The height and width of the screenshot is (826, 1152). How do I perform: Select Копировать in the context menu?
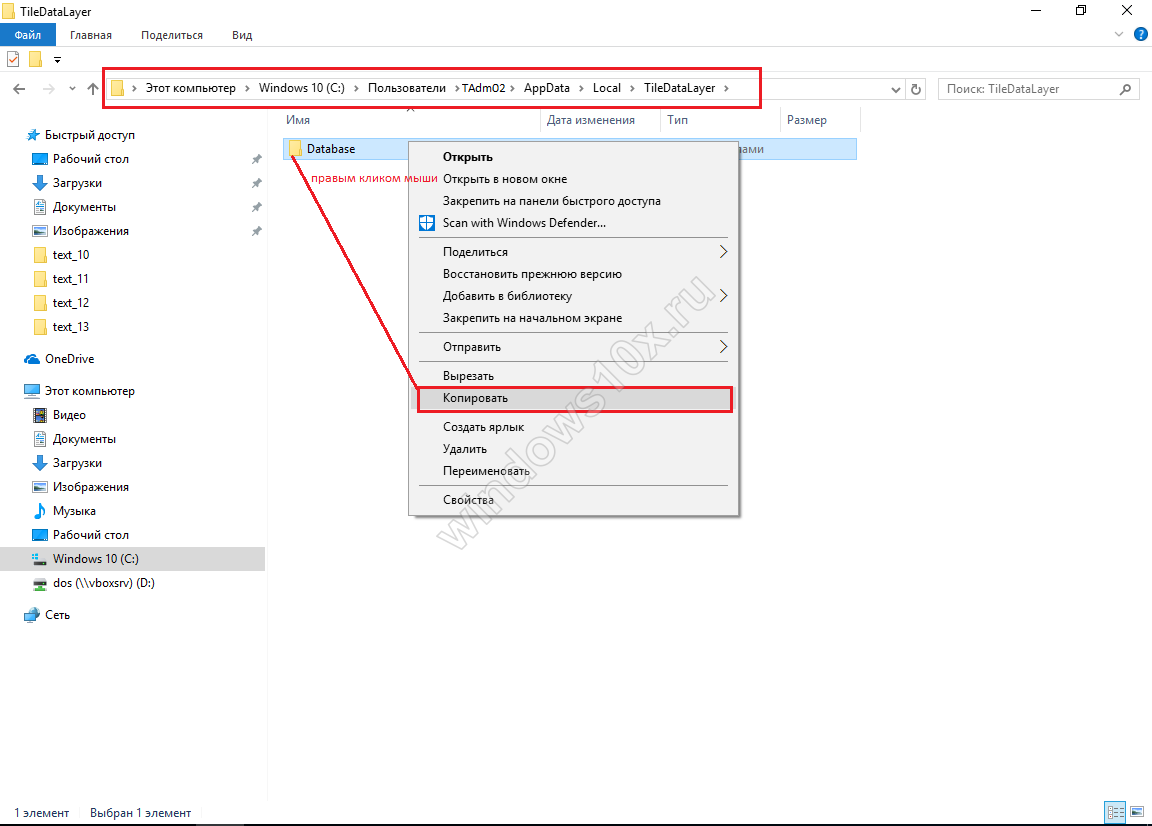(x=476, y=398)
